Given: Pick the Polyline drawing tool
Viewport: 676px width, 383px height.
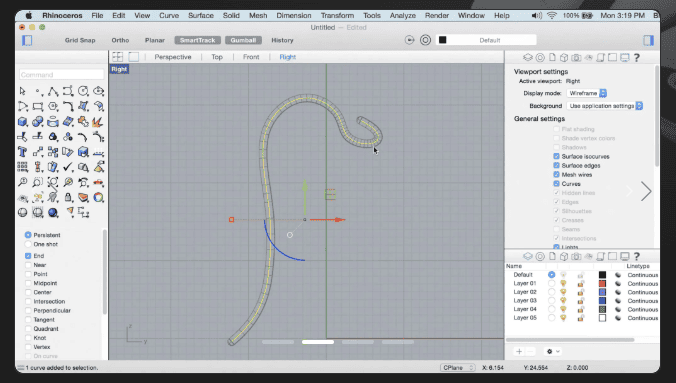Looking at the screenshot, I should coord(53,91).
